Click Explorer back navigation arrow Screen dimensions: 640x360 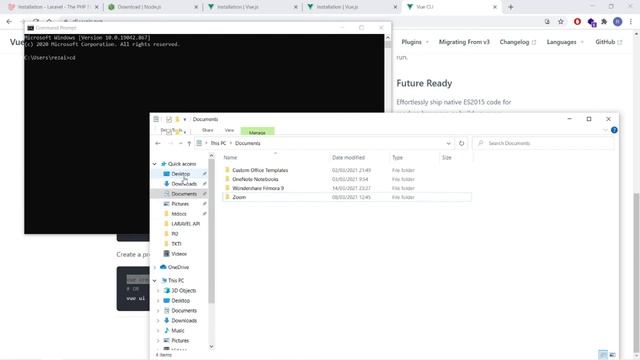(x=158, y=144)
